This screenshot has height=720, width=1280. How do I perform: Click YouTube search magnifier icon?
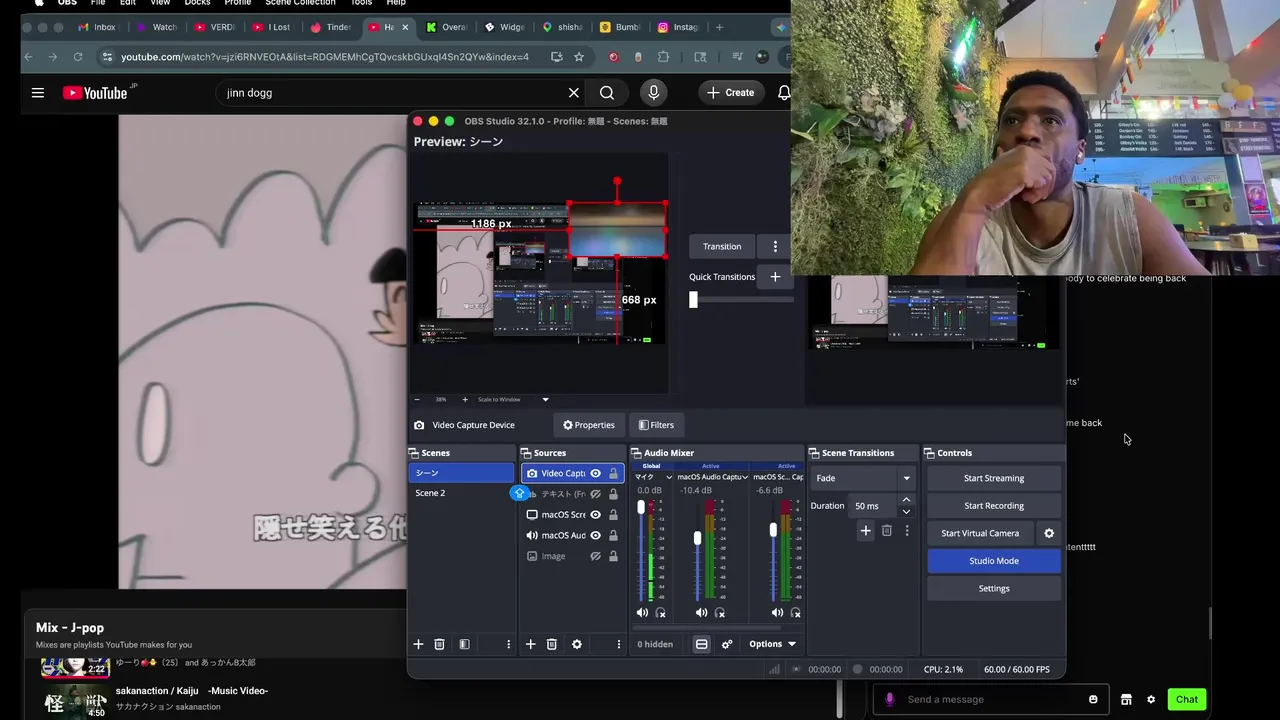607,92
